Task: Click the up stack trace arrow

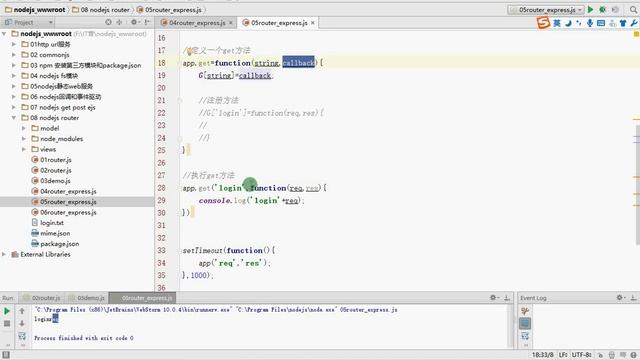Action: pos(22,311)
